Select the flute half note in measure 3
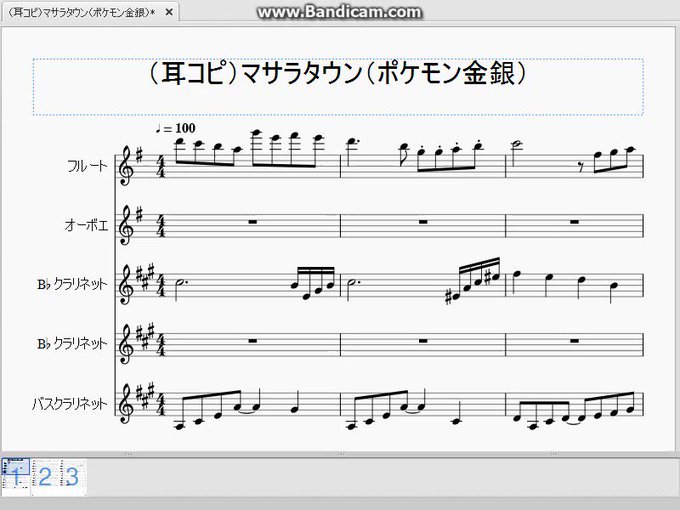This screenshot has width=680, height=510. click(517, 144)
